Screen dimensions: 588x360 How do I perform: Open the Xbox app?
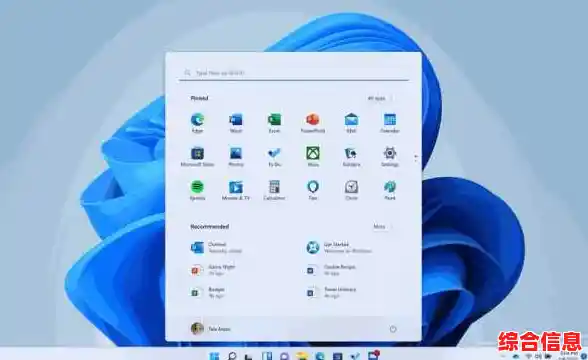(313, 157)
